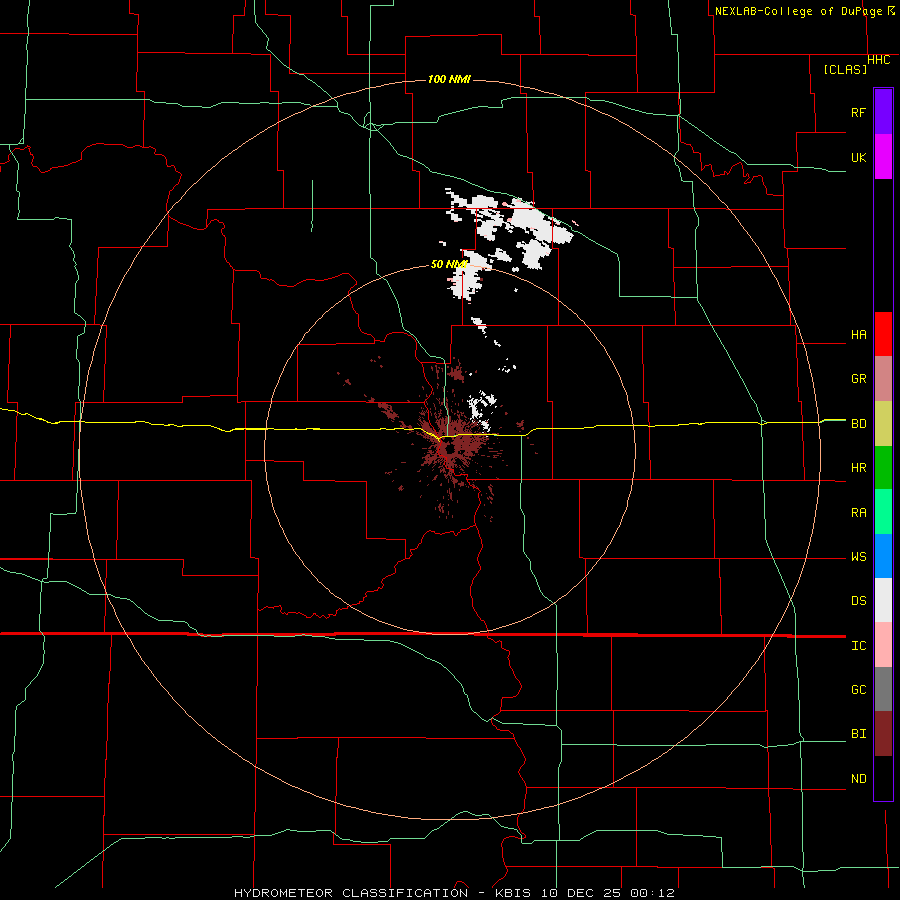Viewport: 900px width, 900px height.
Task: Click the DS white legend color swatch
Action: [883, 600]
